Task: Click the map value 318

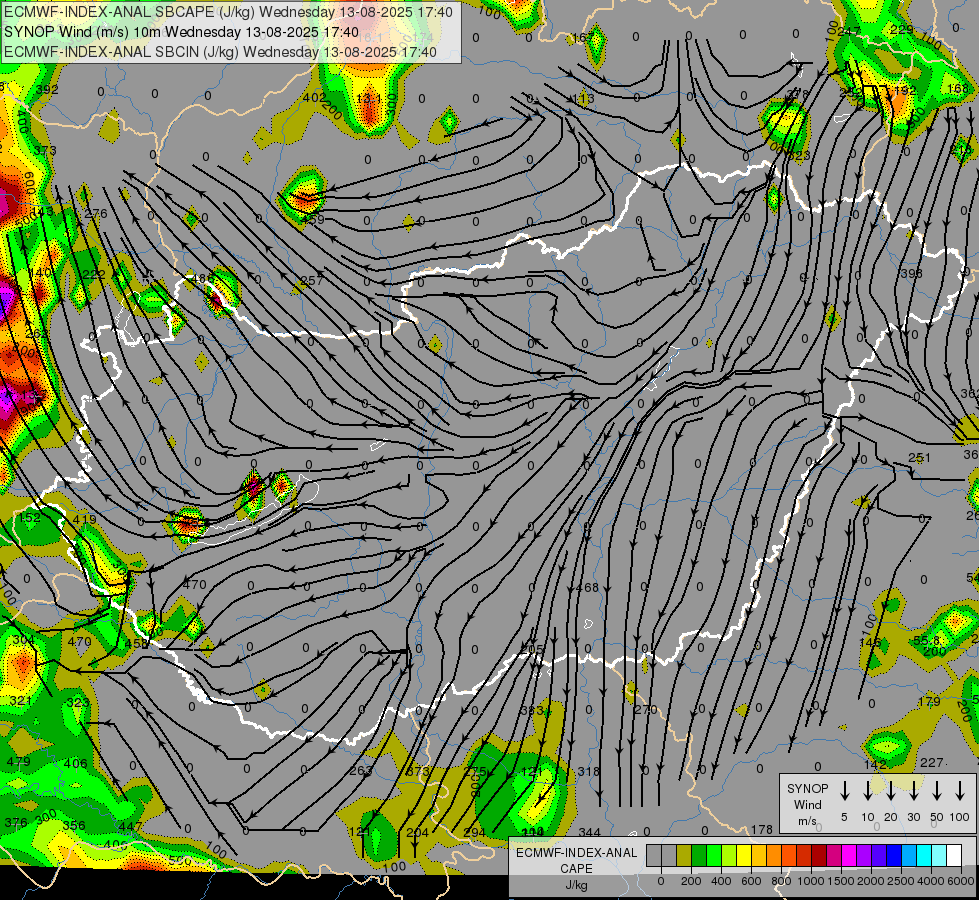Action: pyautogui.click(x=588, y=771)
